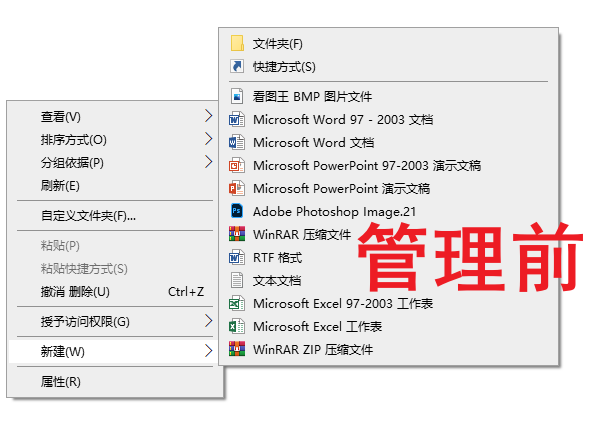Viewport: 595px width, 434px height.
Task: Expand the 分组依据(P) submenu arrow
Action: (208, 162)
